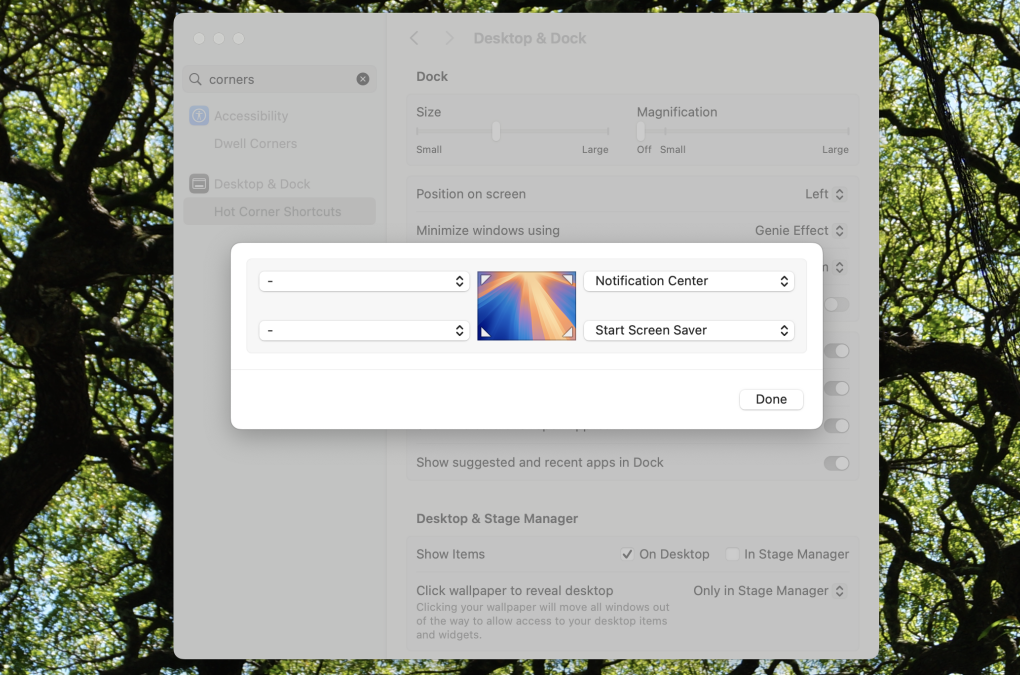1020x675 pixels.
Task: Open the top-left hot corner dropdown
Action: pos(364,281)
